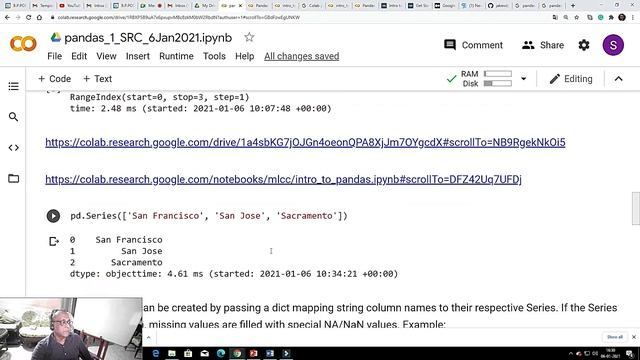Click the Disk usage bar
This screenshot has height=360, width=640.
click(498, 84)
